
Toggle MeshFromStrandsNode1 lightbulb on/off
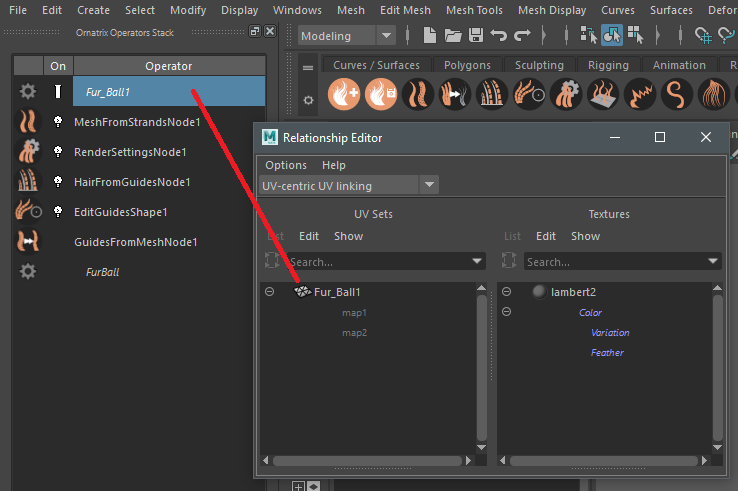coord(57,123)
